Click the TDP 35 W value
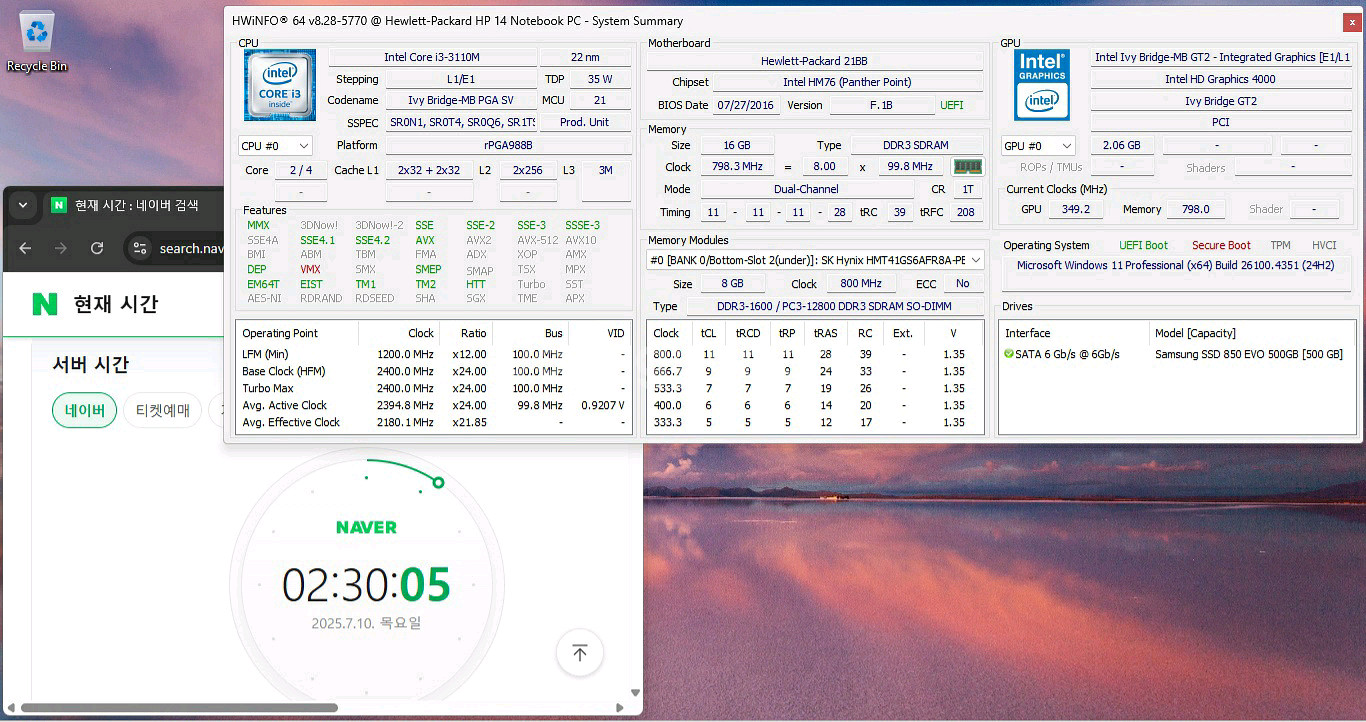This screenshot has width=1366, height=722. click(x=600, y=79)
